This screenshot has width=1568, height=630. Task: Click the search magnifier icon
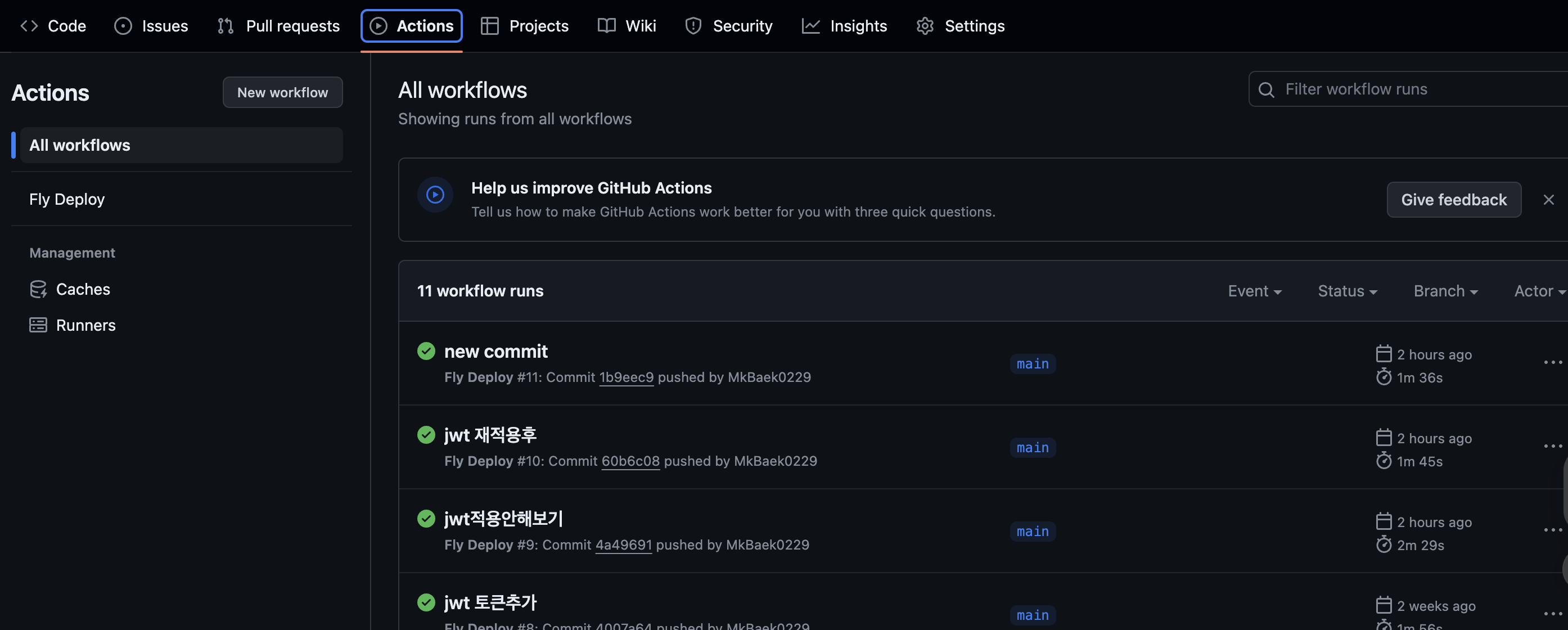(x=1266, y=89)
